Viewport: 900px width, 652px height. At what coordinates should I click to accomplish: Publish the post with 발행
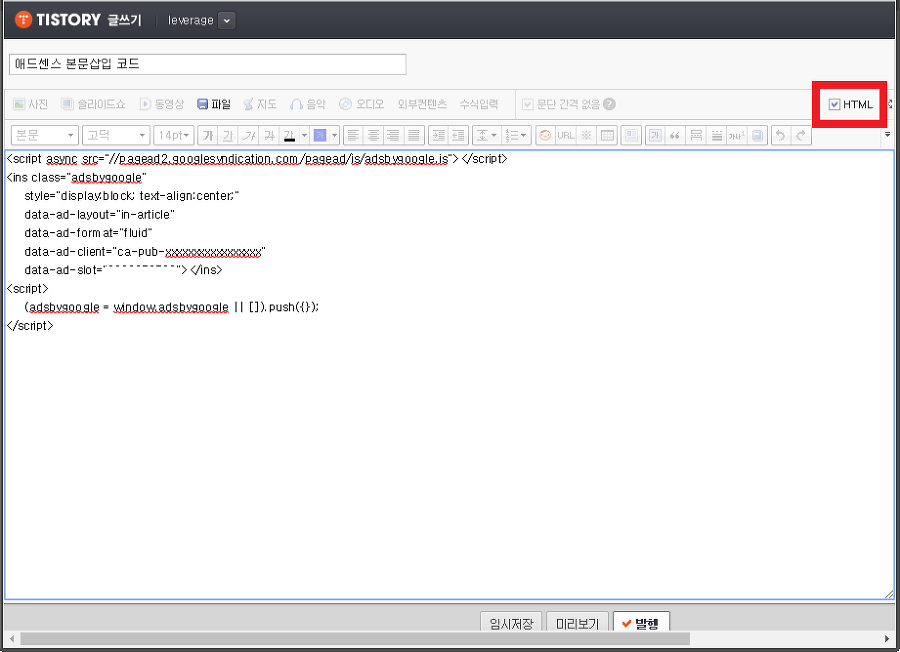(x=641, y=623)
